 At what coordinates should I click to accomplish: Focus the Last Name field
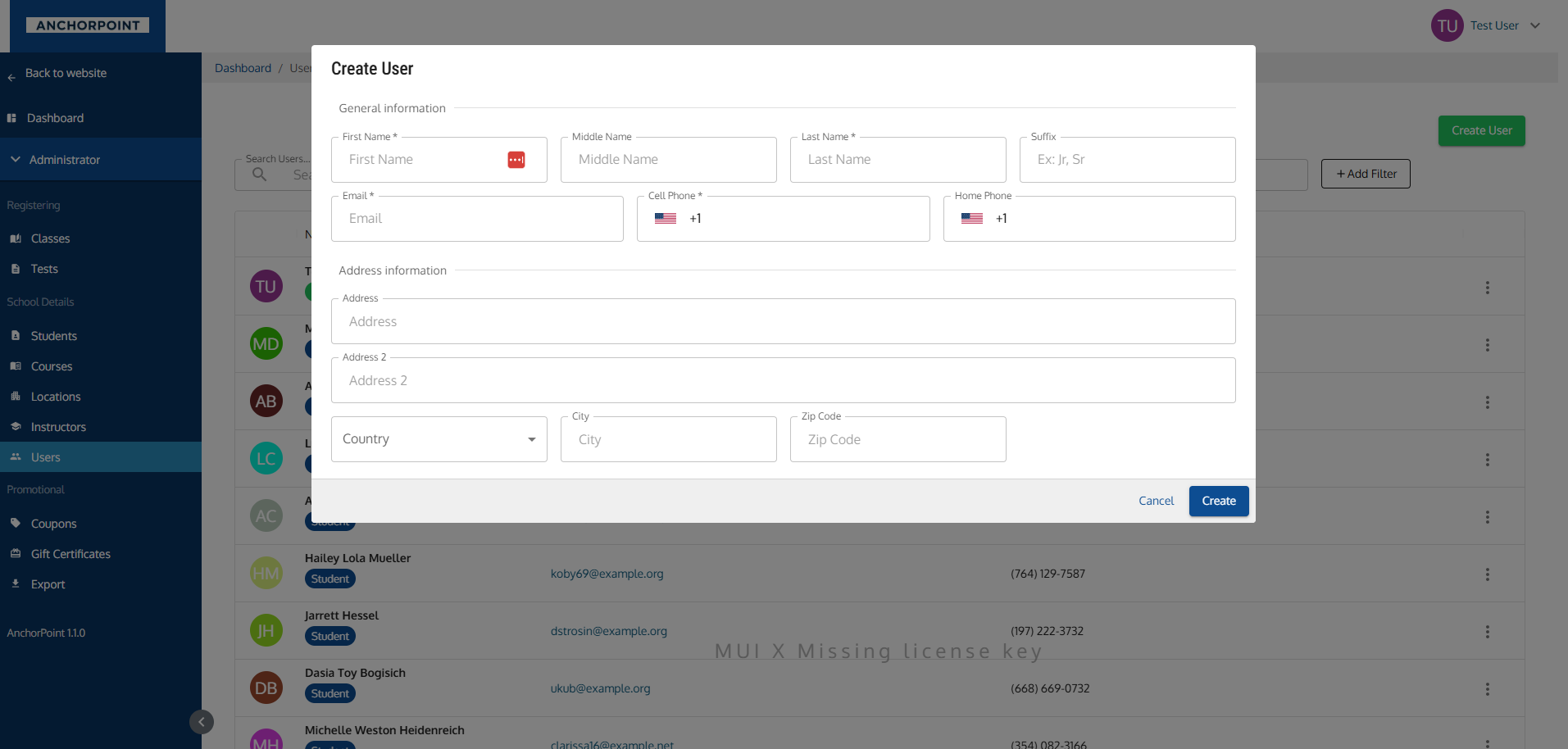click(x=898, y=160)
